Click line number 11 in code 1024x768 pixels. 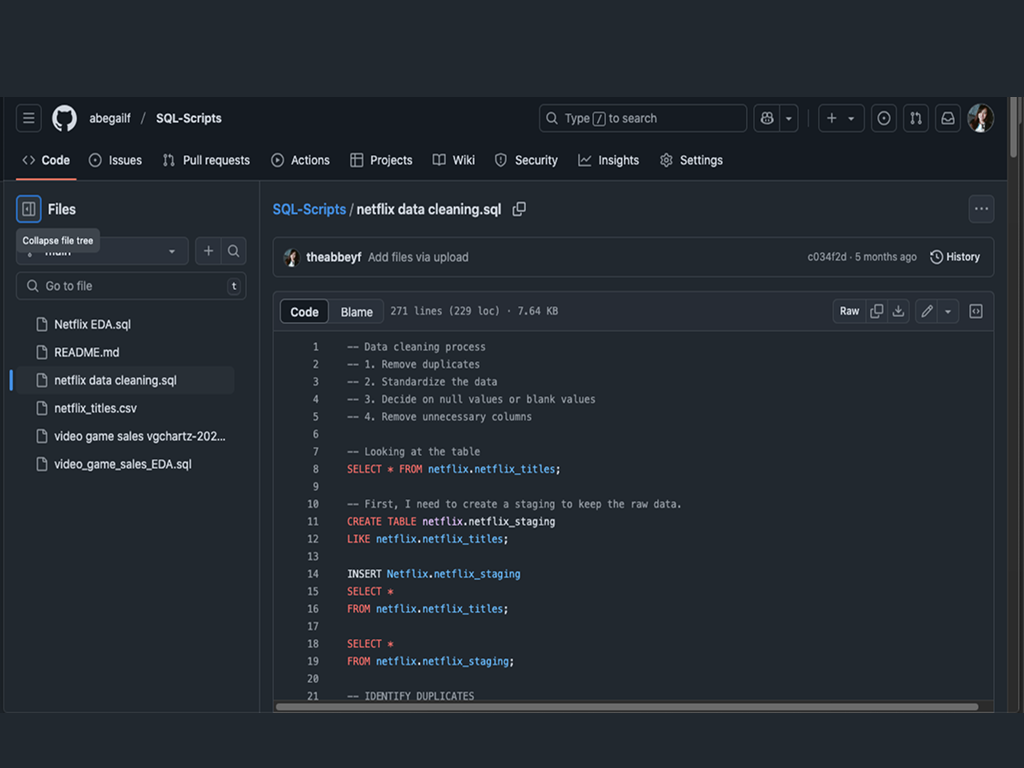313,522
